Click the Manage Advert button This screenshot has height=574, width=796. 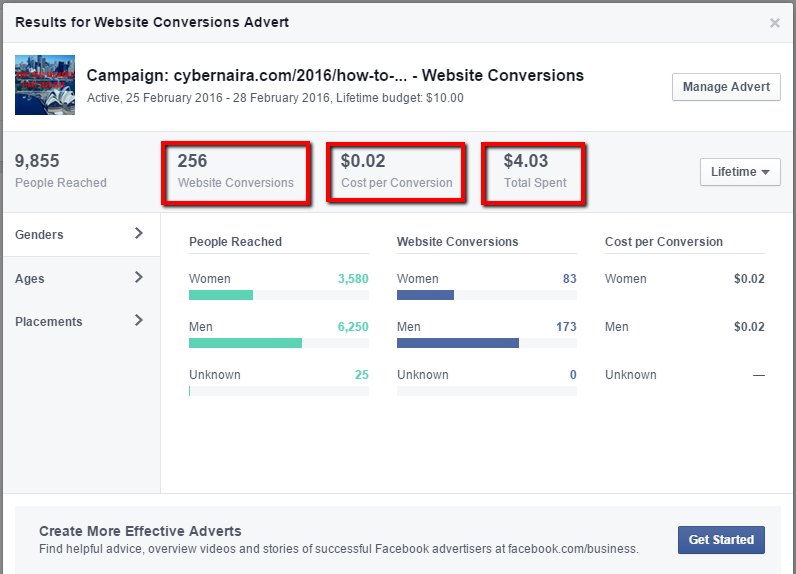(726, 87)
